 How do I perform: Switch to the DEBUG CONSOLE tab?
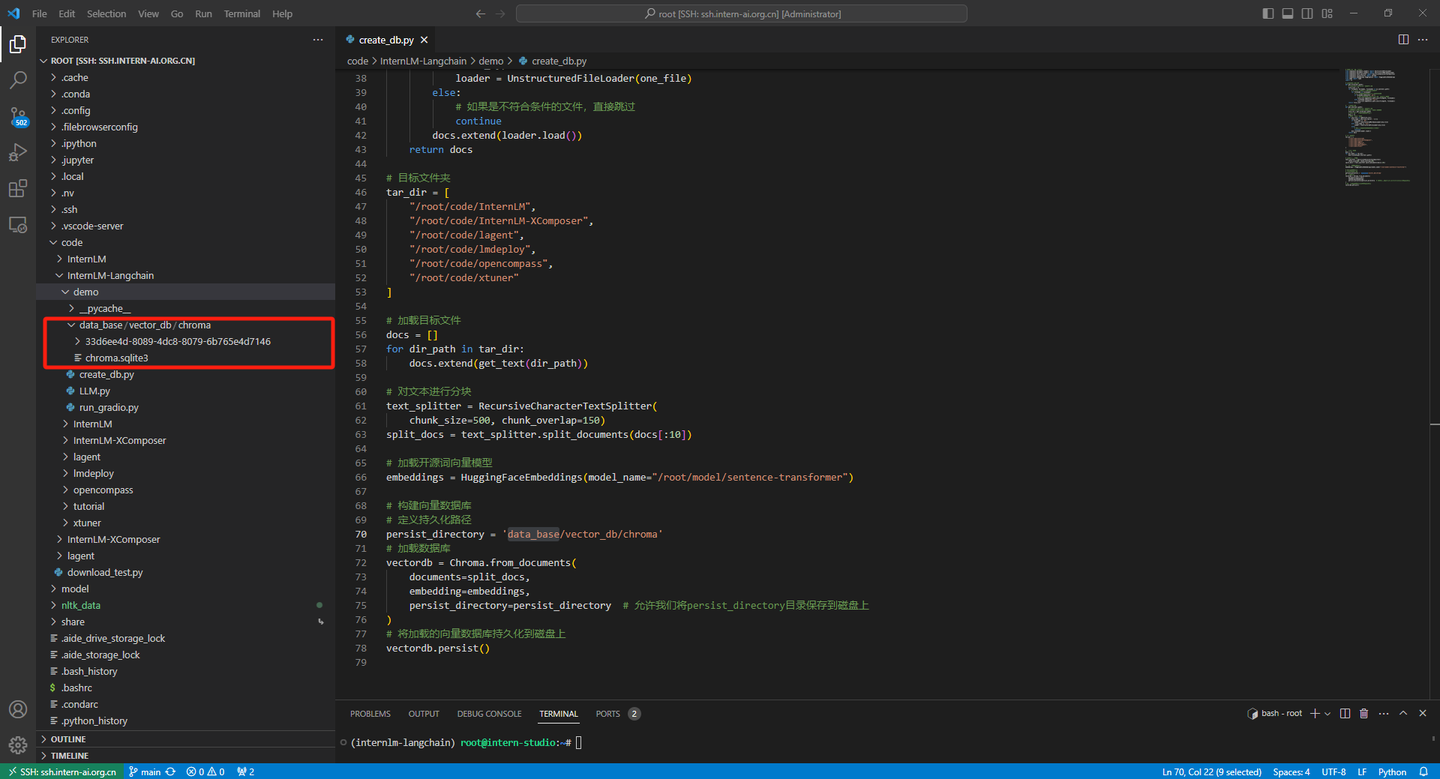pos(489,714)
